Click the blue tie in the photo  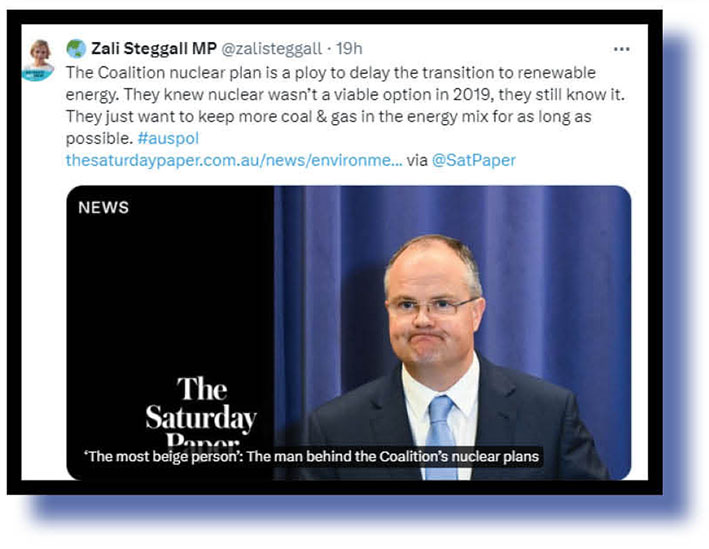(440, 436)
